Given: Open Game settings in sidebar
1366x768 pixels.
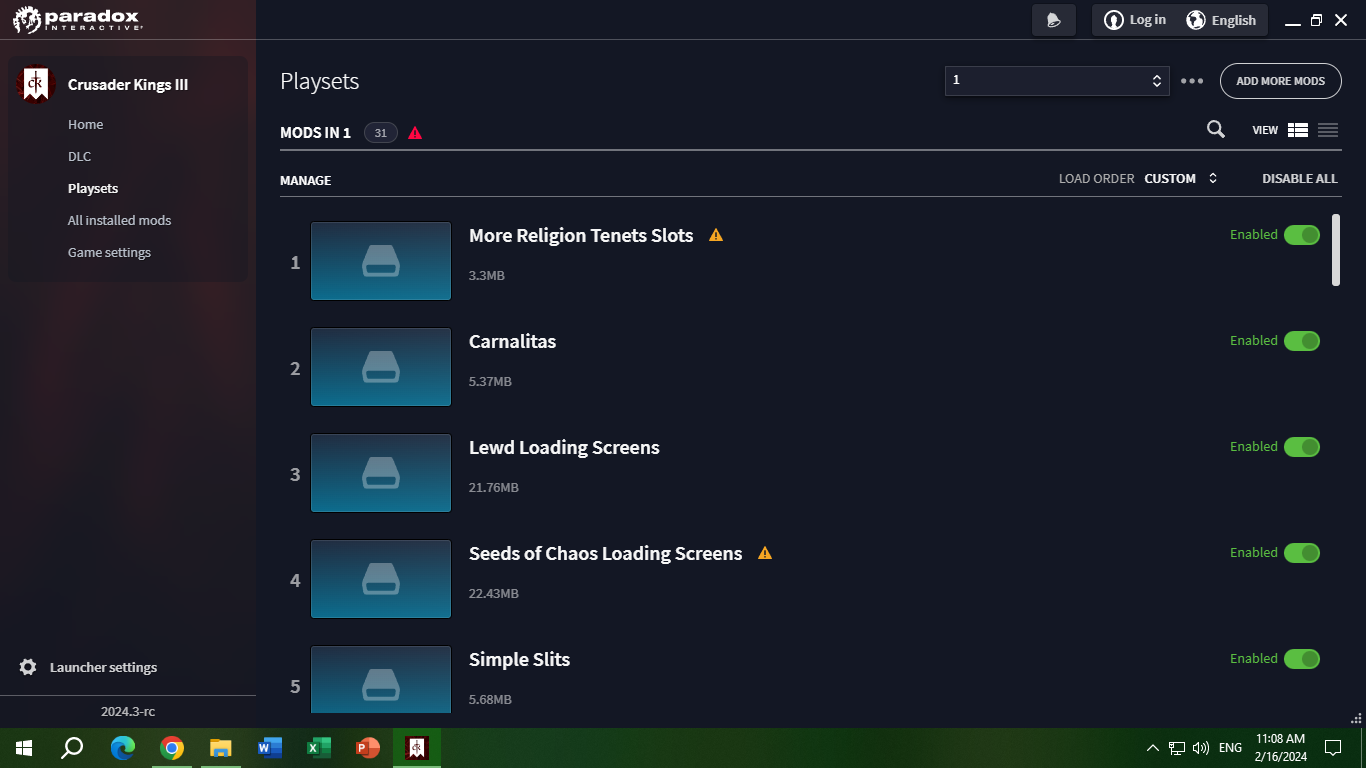Looking at the screenshot, I should (109, 253).
